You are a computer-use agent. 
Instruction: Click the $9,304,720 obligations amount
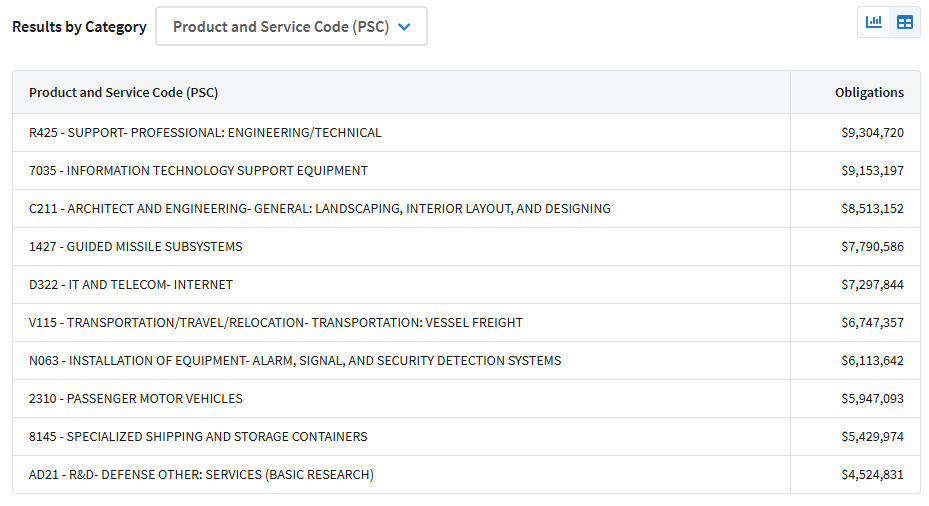point(872,133)
